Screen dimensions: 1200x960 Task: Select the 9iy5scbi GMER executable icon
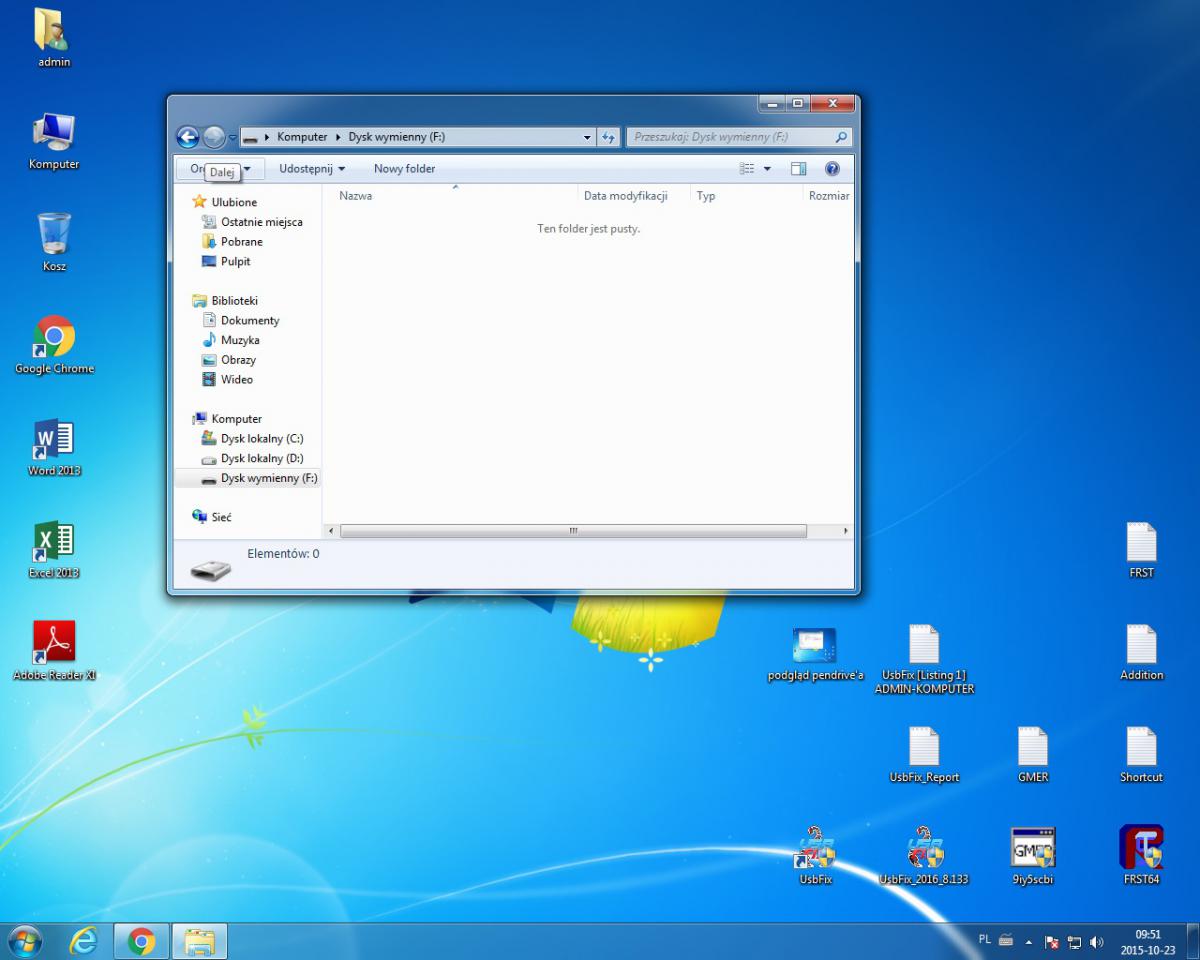pos(1033,855)
